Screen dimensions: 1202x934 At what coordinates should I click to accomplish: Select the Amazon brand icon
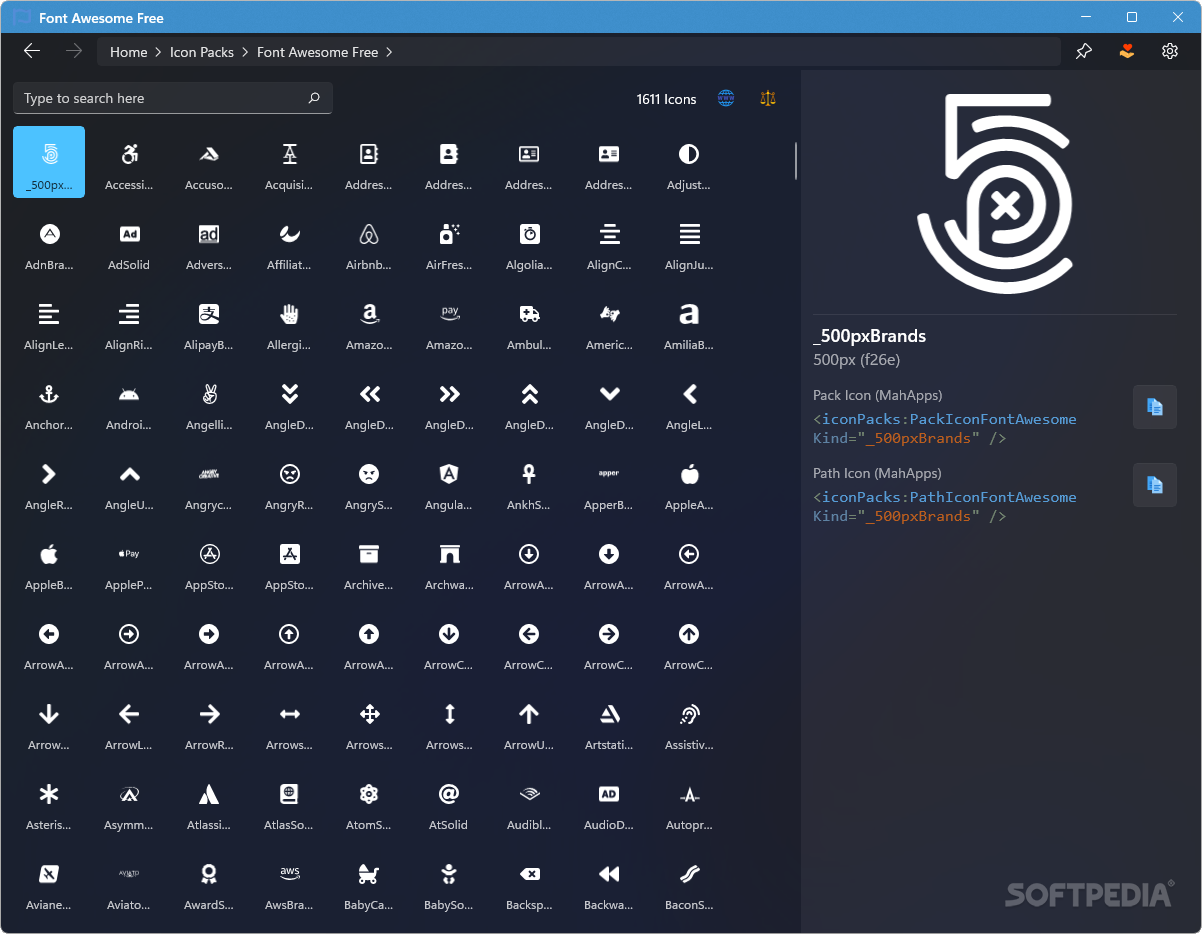pyautogui.click(x=369, y=322)
